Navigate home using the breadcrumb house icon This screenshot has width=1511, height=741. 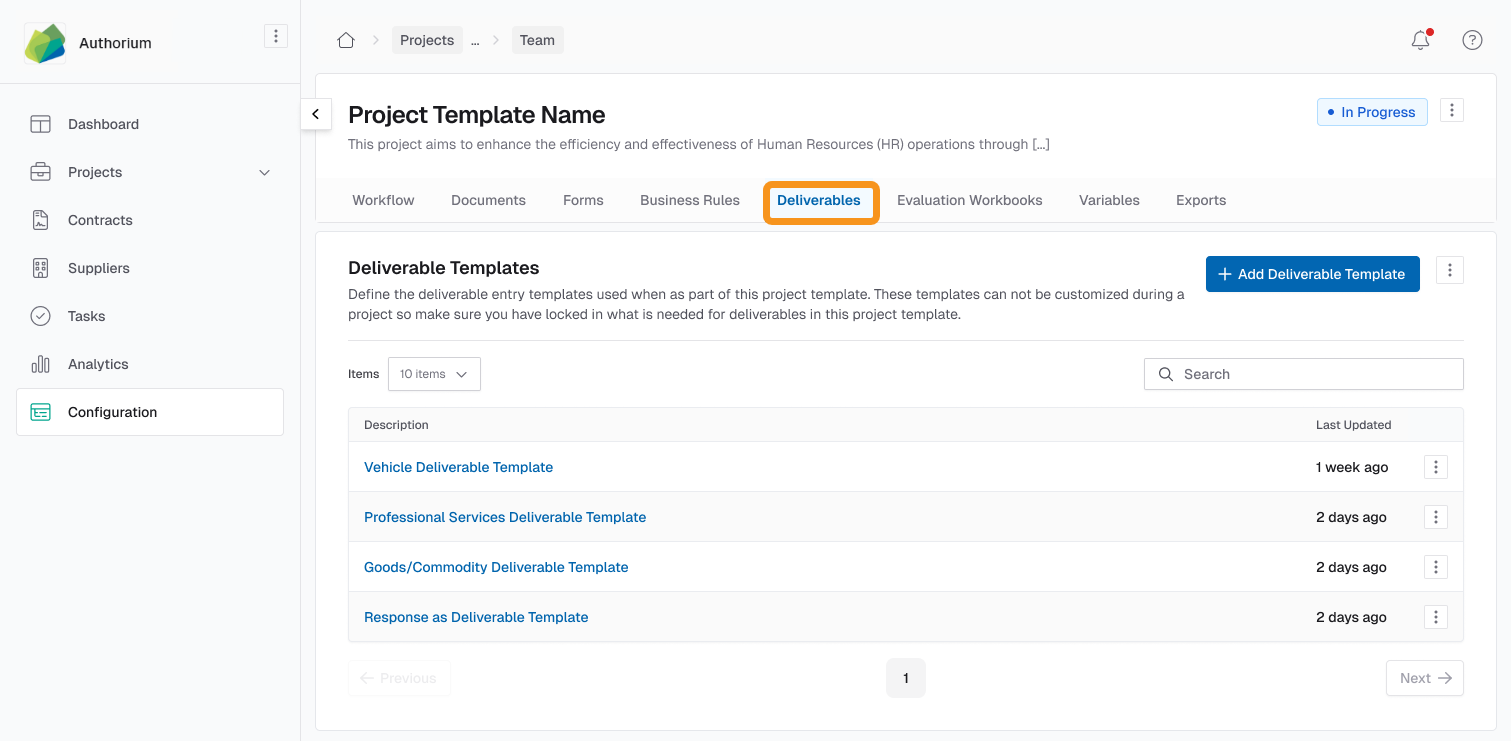(346, 39)
